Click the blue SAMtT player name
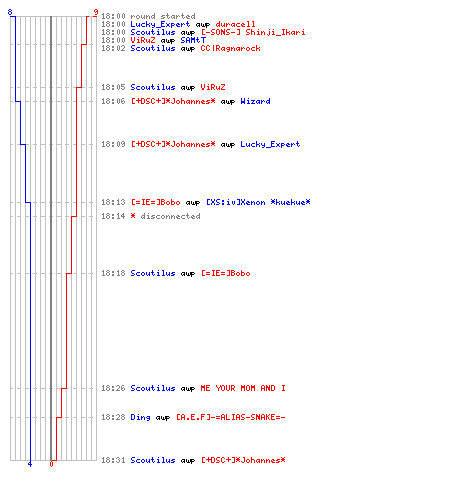Screen dimensions: 450x500 click(x=193, y=40)
